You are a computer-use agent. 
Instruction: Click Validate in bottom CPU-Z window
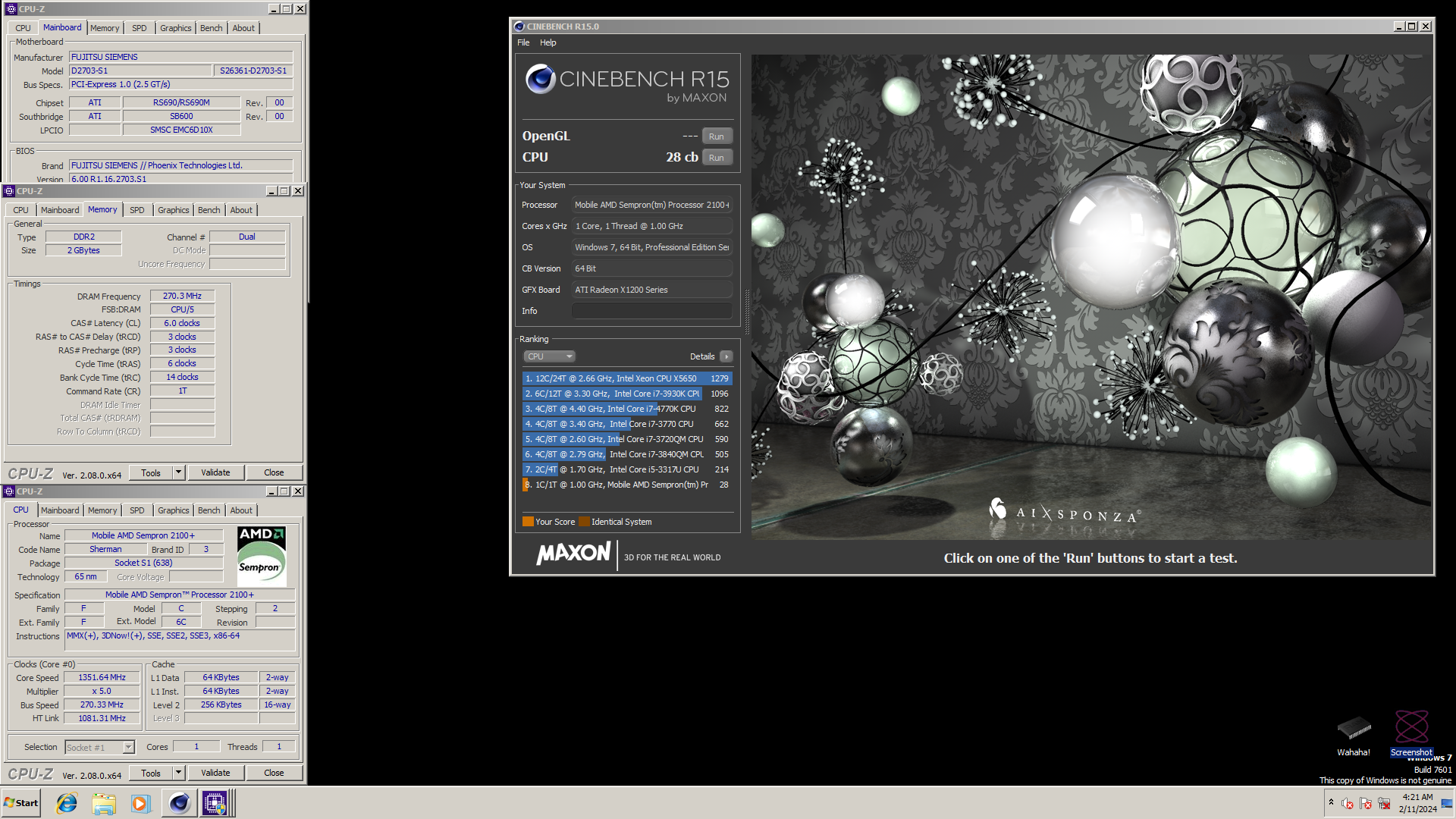tap(215, 773)
